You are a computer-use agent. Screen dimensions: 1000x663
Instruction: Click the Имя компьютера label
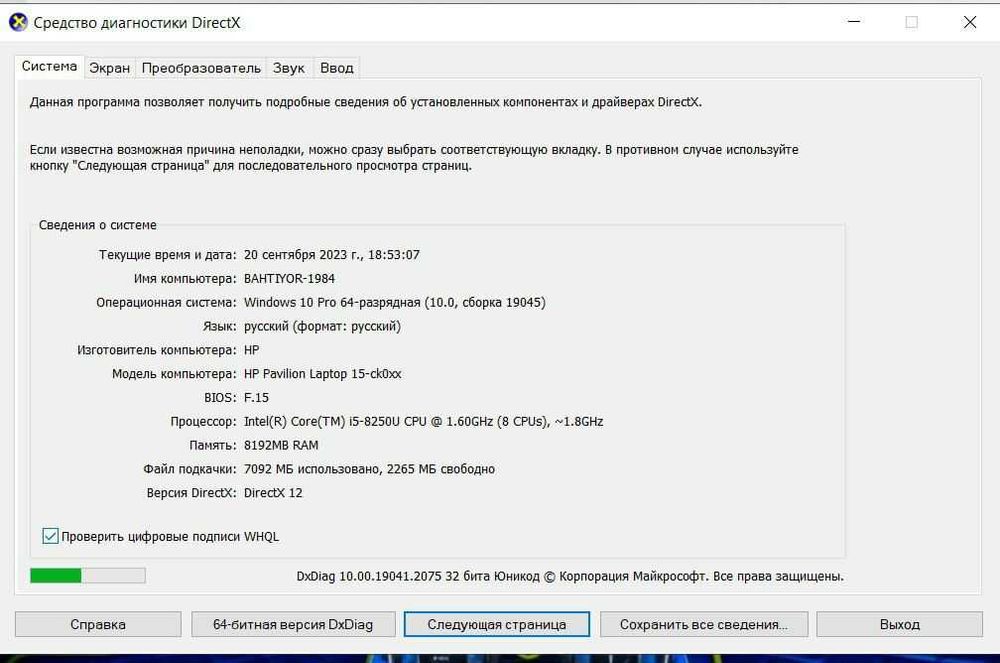185,279
